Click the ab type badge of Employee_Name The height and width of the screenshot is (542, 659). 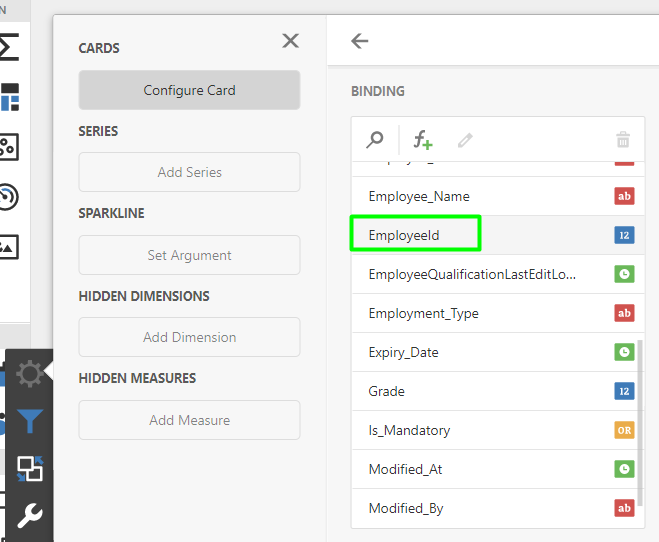624,196
